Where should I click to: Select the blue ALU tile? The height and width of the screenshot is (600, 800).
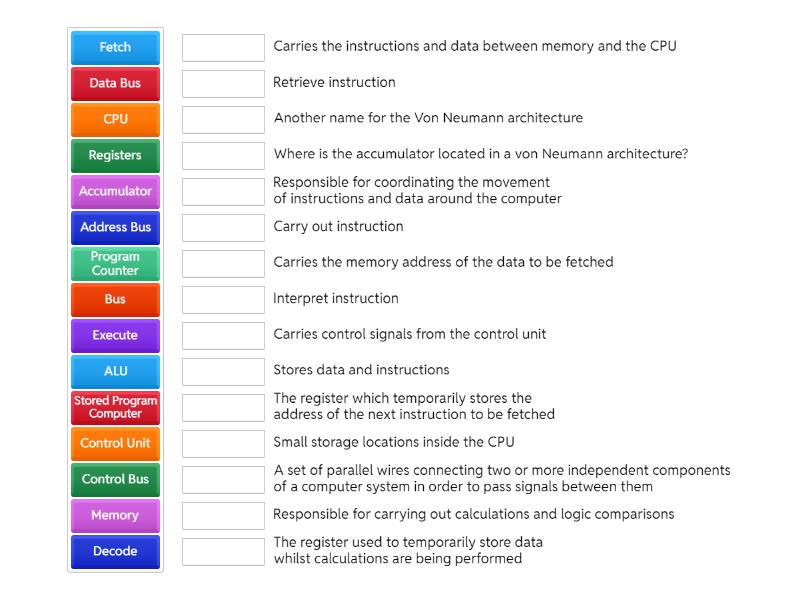(x=115, y=372)
